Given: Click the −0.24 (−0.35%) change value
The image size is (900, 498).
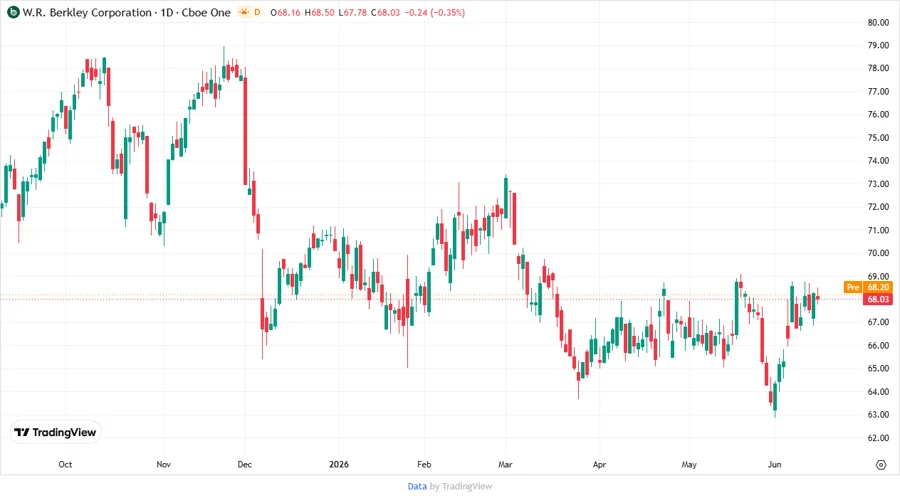Looking at the screenshot, I should click(x=435, y=12).
